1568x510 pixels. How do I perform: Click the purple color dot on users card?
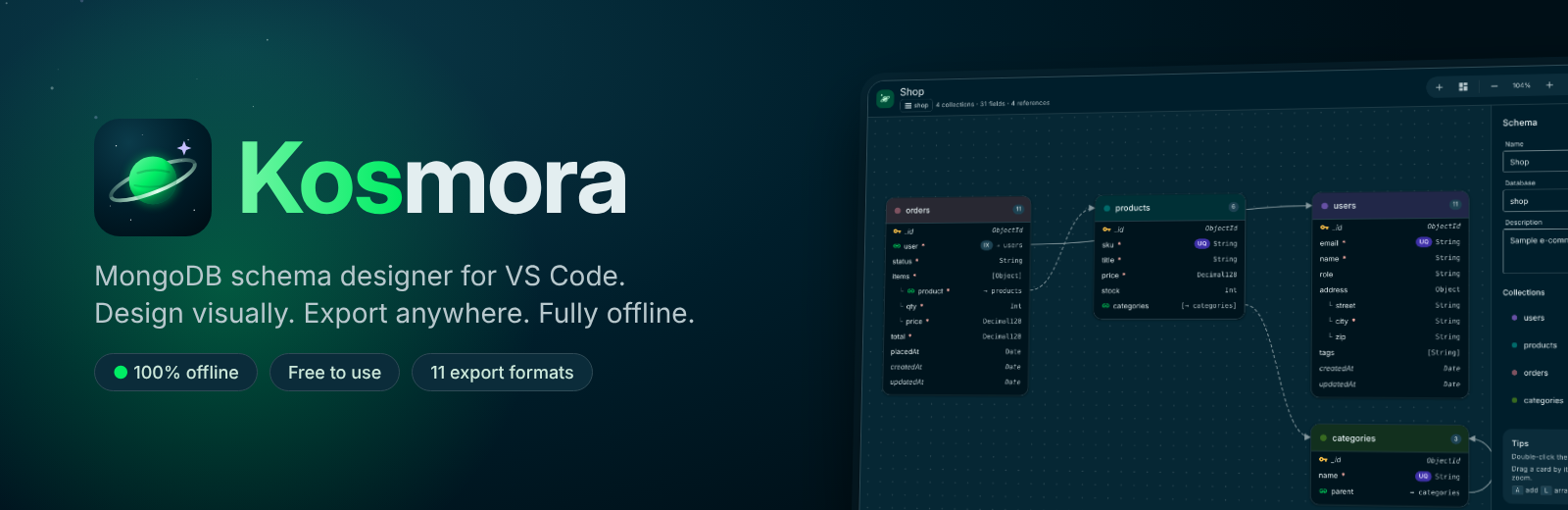click(x=1325, y=206)
